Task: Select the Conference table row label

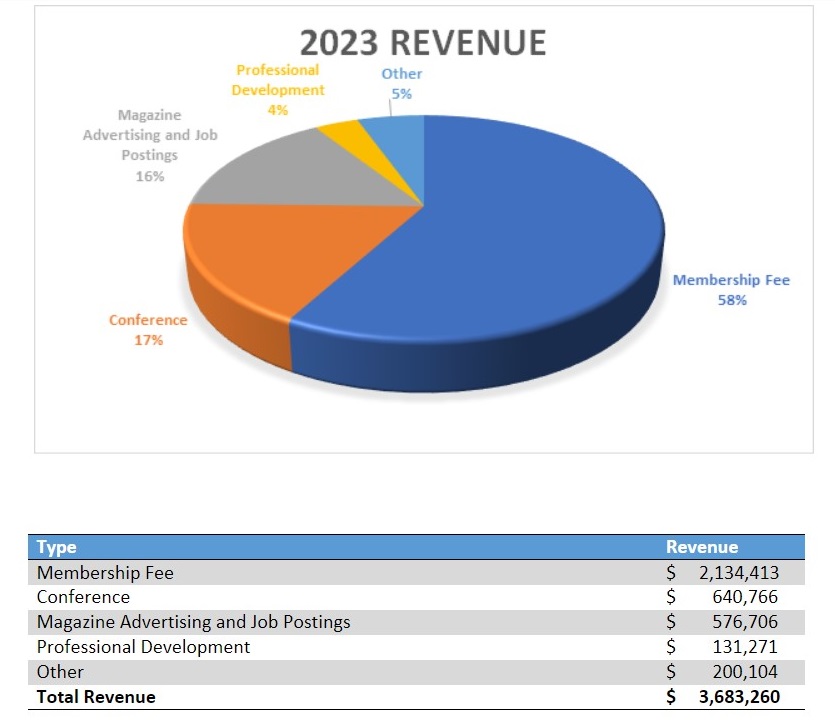Action: pyautogui.click(x=83, y=597)
